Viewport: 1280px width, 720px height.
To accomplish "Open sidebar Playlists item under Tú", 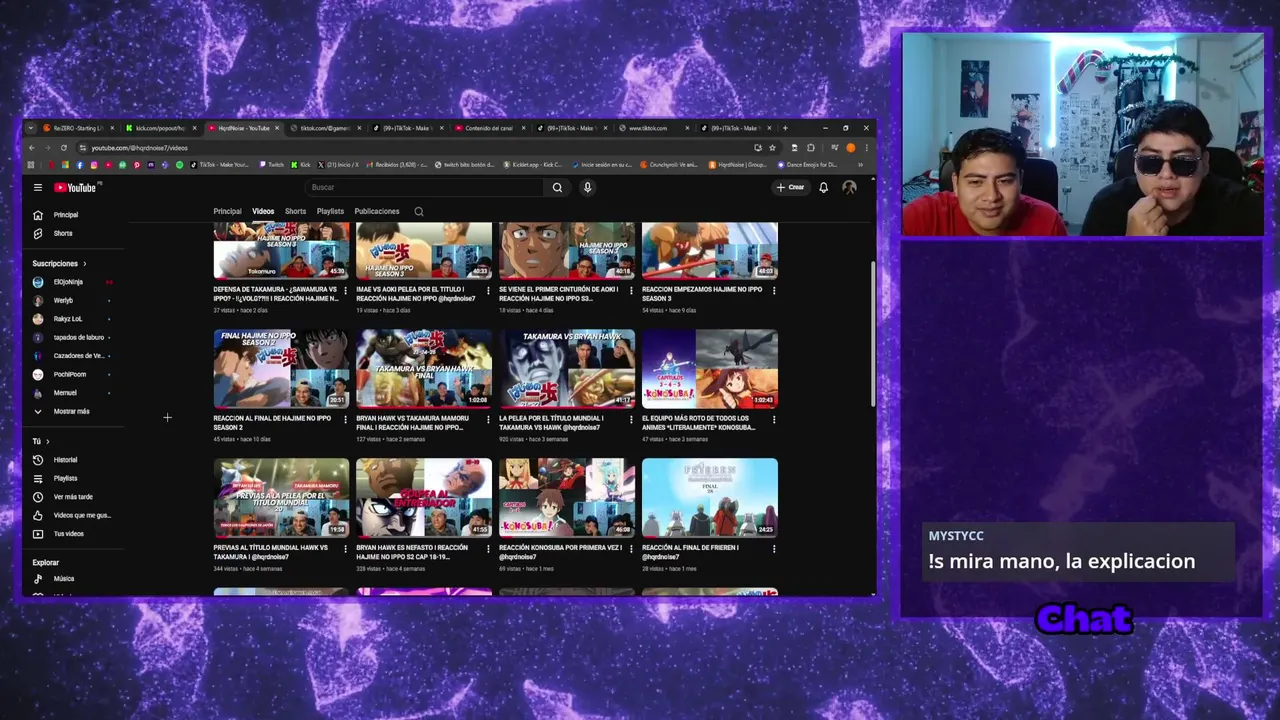I will pyautogui.click(x=75, y=478).
